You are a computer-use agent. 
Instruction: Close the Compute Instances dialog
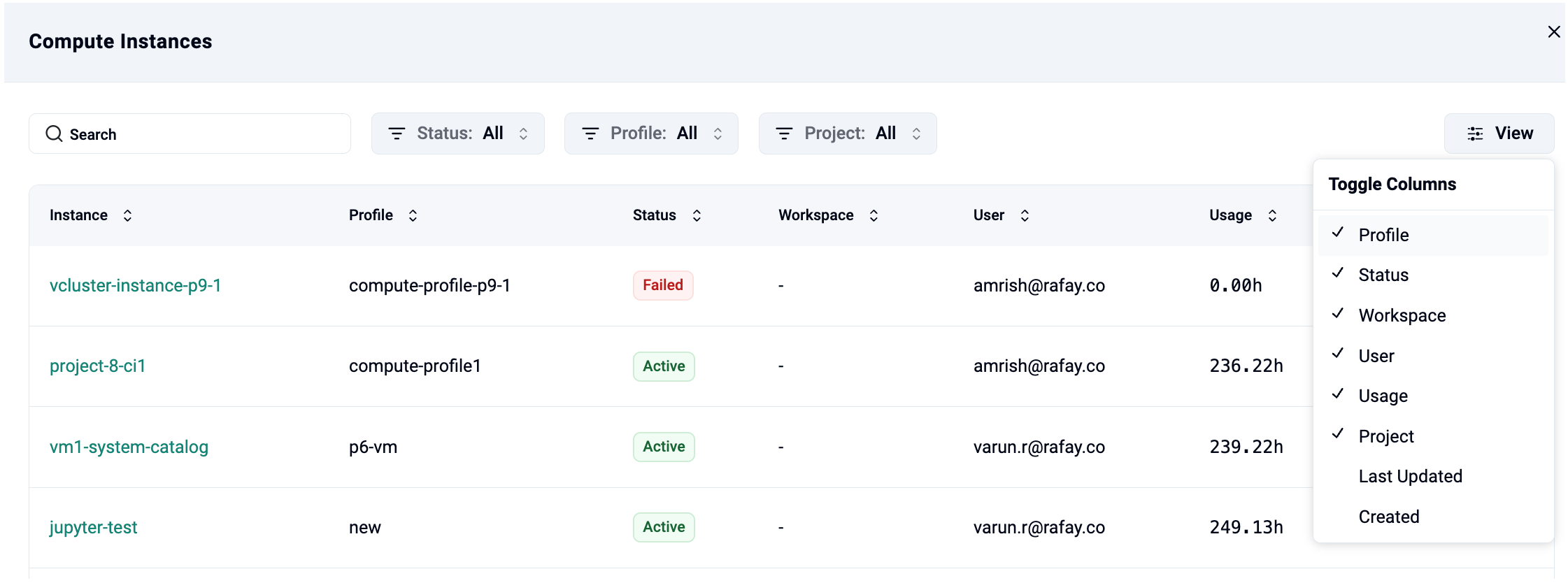click(x=1554, y=32)
